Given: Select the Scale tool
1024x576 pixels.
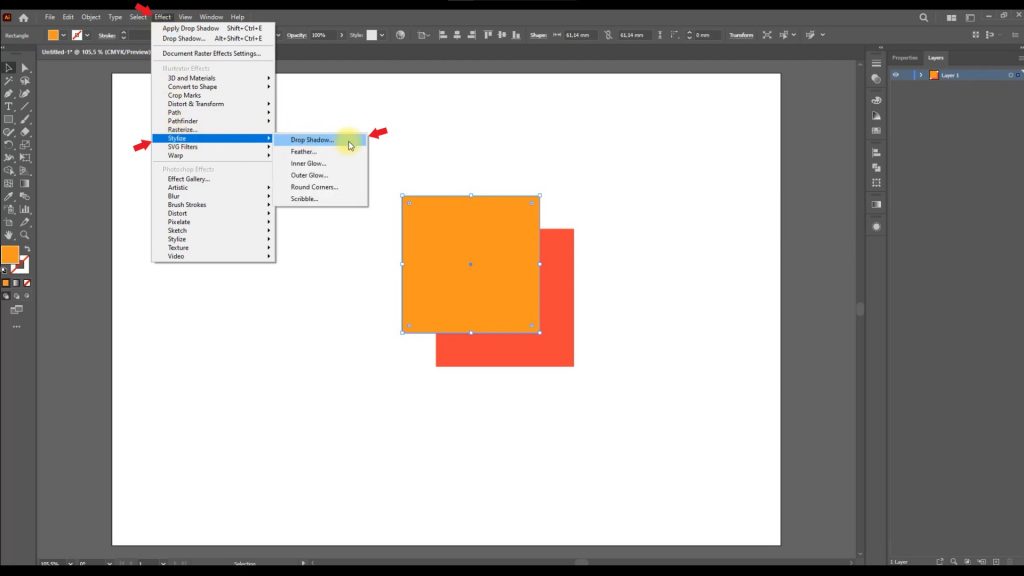Looking at the screenshot, I should [x=25, y=145].
